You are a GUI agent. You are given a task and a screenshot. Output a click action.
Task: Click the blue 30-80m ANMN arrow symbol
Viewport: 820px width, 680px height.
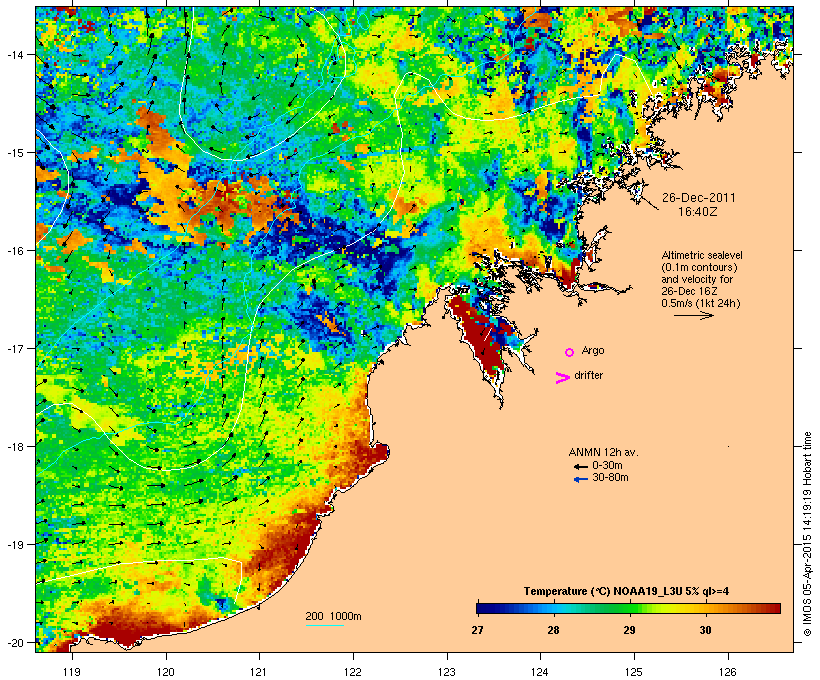pyautogui.click(x=580, y=479)
